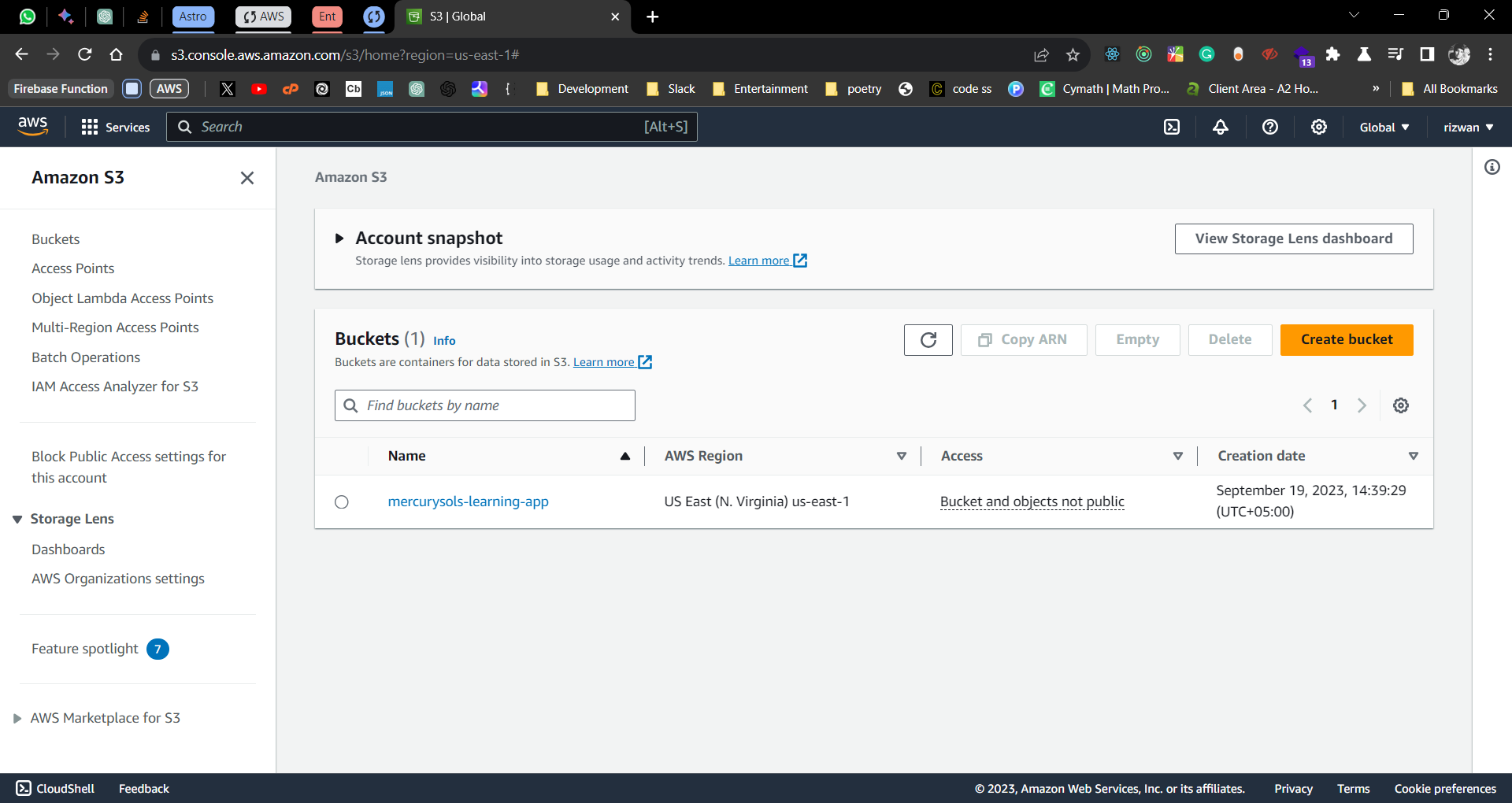
Task: Sort by AWS Region column
Action: point(902,457)
